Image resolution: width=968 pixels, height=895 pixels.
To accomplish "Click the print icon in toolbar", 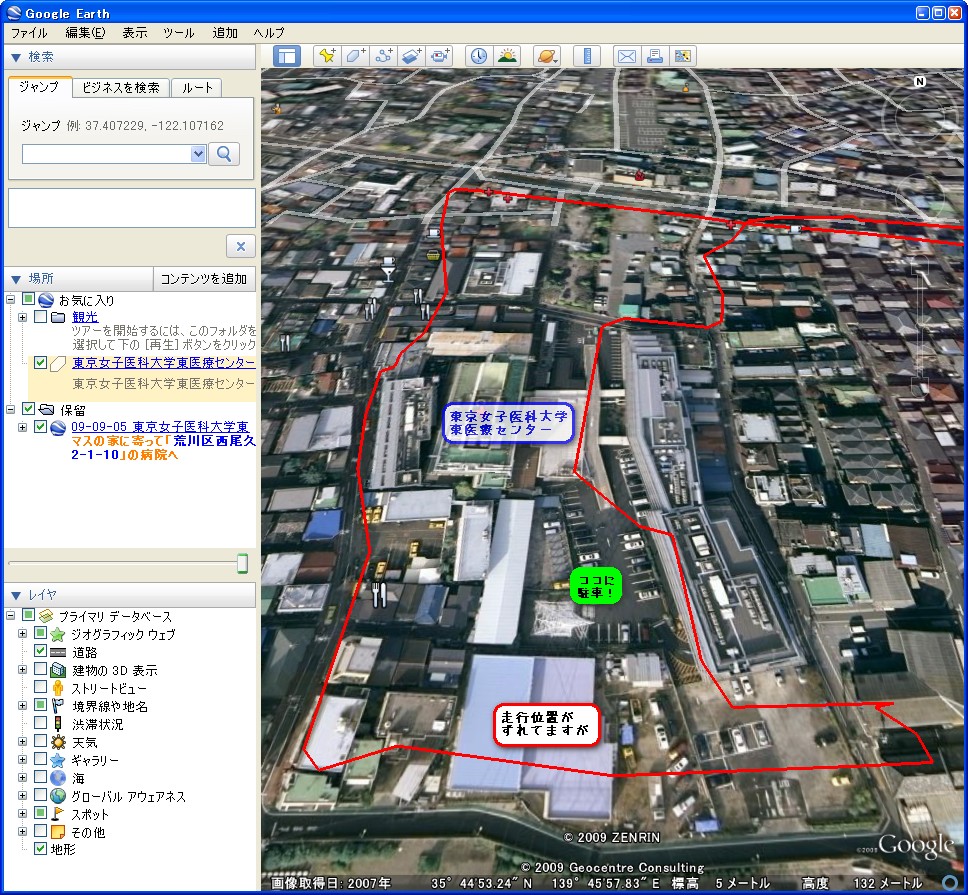I will [x=654, y=56].
